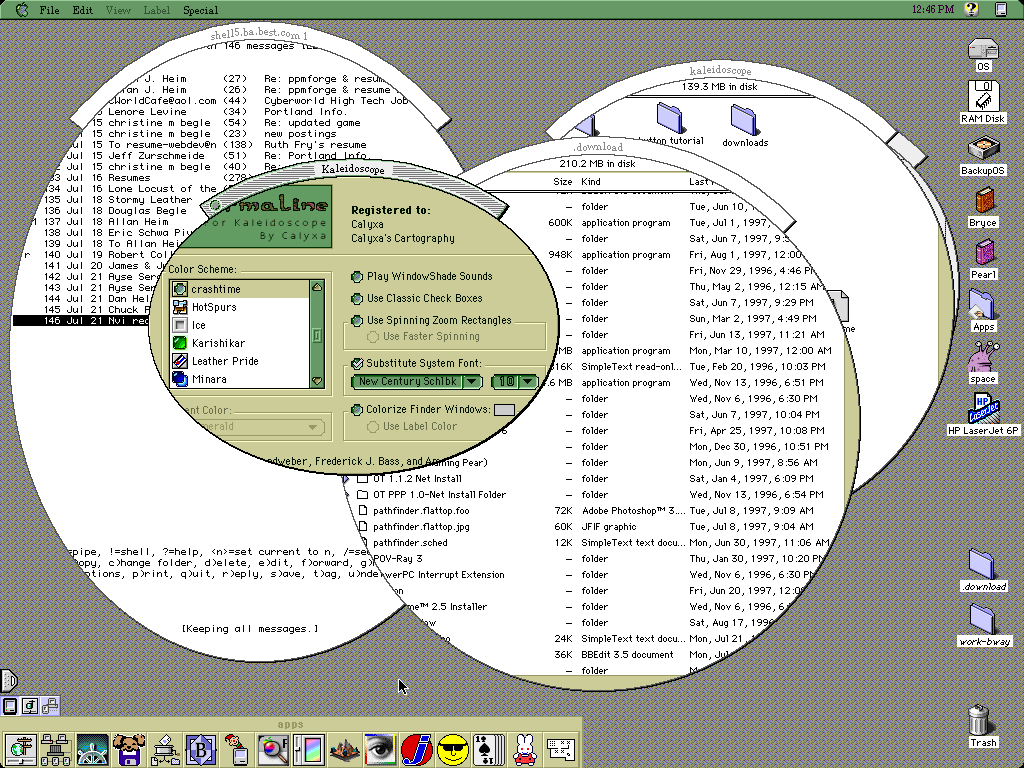
Task: Launch the eye image icon in apps bar
Action: pyautogui.click(x=380, y=749)
